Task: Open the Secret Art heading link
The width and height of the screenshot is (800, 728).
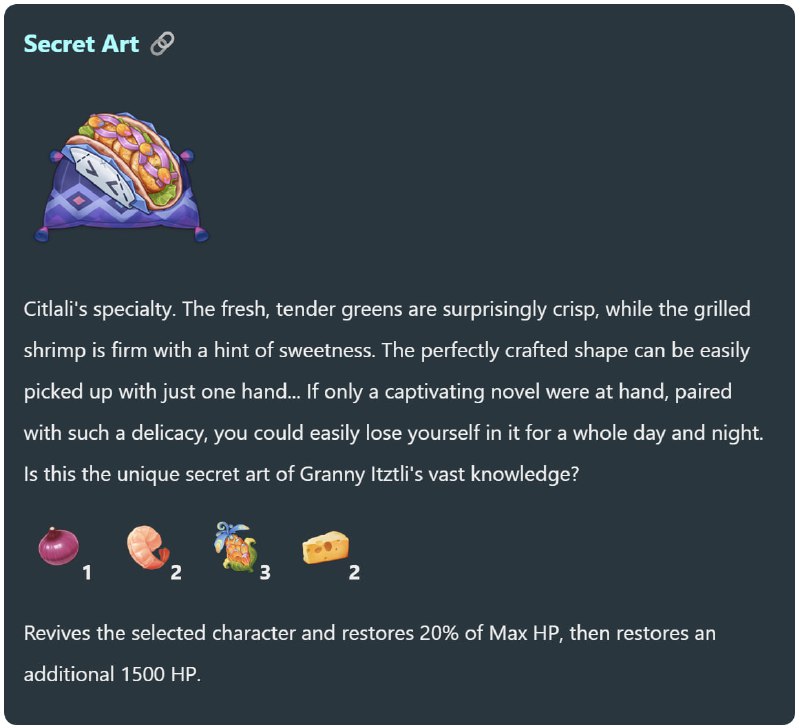Action: click(81, 44)
